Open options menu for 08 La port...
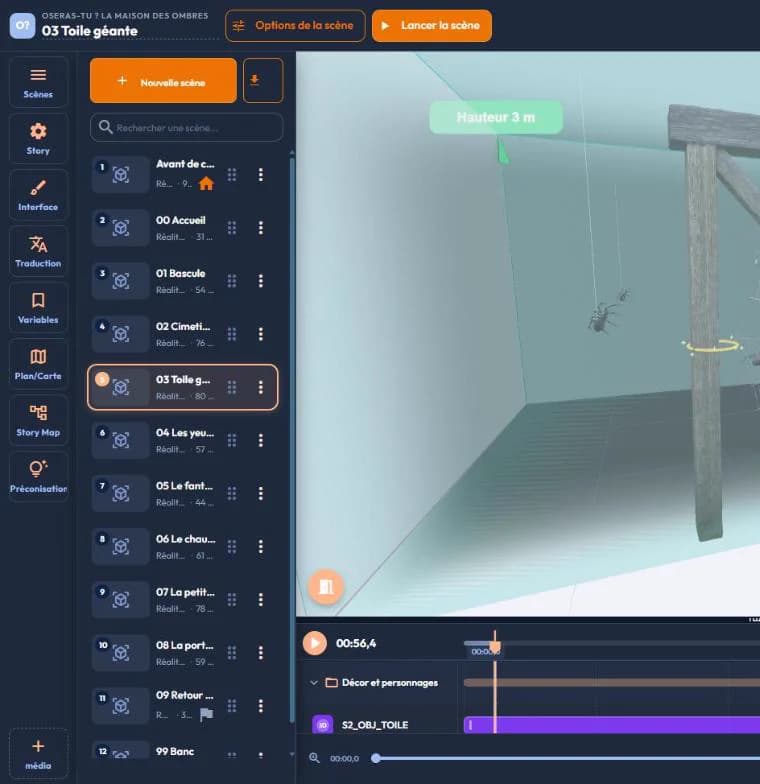 coord(260,653)
